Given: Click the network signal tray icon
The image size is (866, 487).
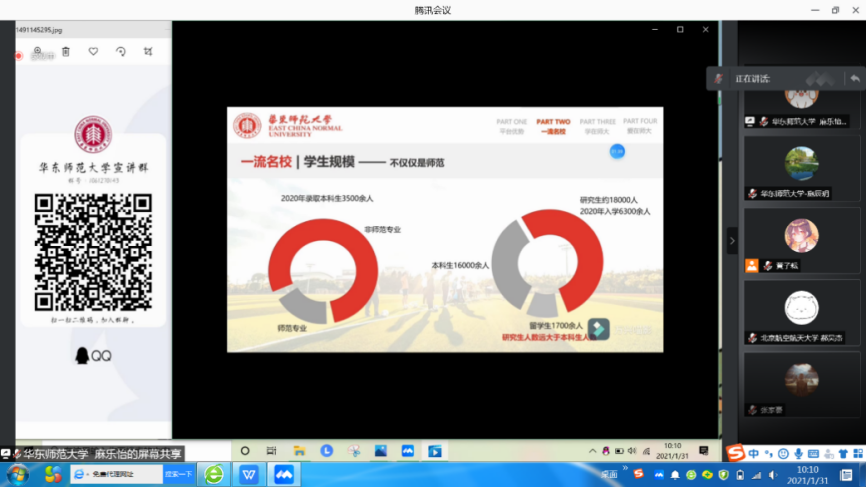Looking at the screenshot, I should point(756,475).
